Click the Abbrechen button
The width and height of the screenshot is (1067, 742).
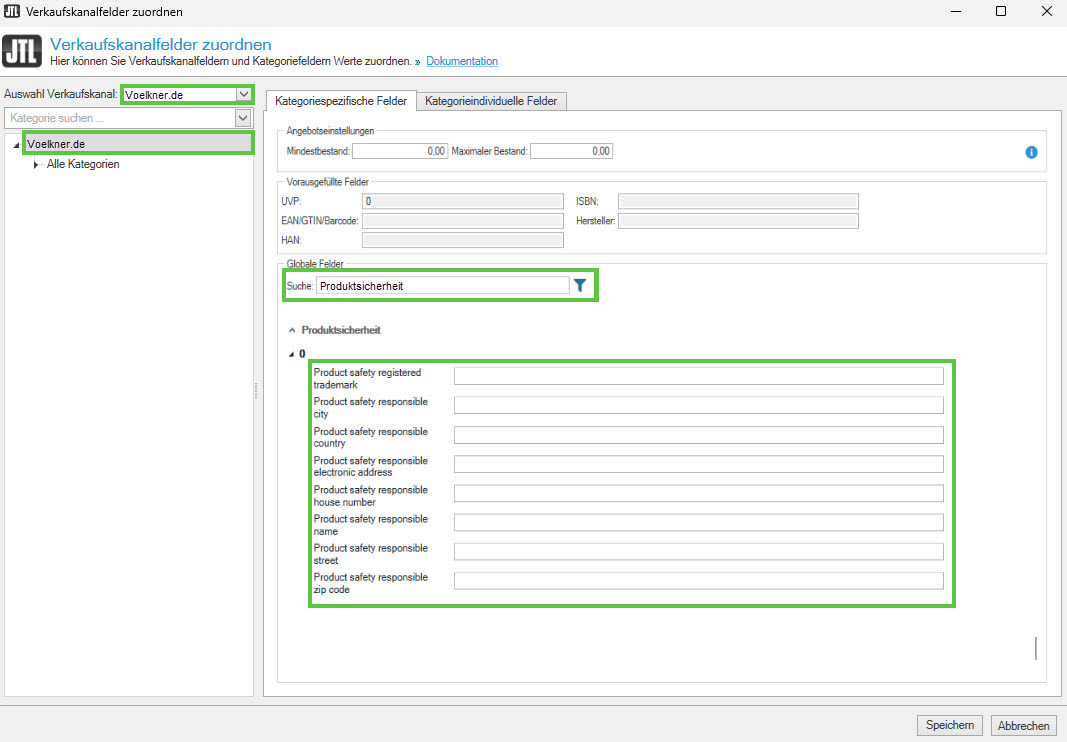click(1023, 726)
